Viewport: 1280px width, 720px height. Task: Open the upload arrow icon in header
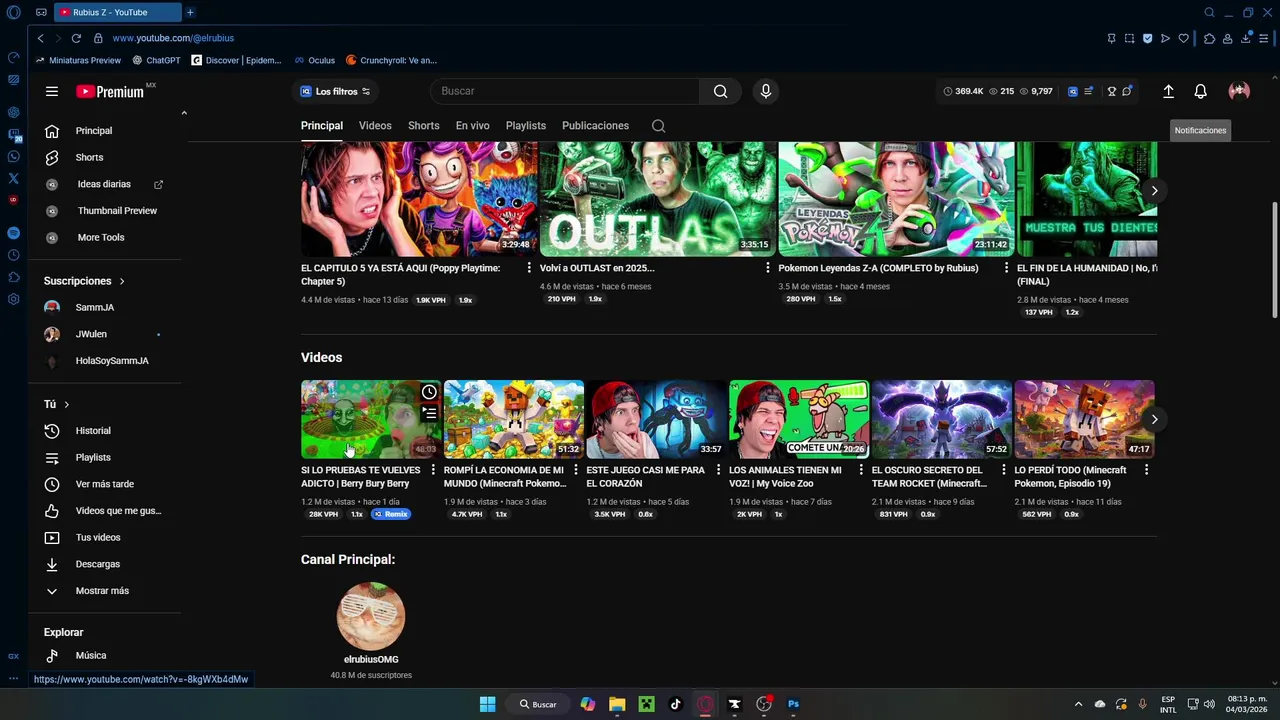tap(1168, 91)
